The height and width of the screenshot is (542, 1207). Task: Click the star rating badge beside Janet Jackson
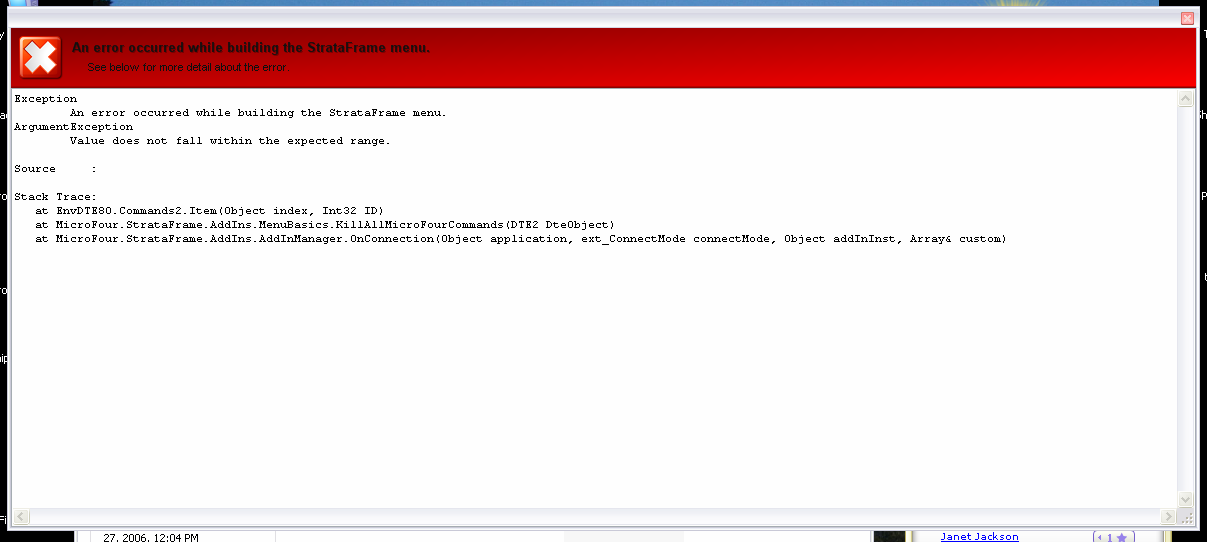tap(1114, 537)
